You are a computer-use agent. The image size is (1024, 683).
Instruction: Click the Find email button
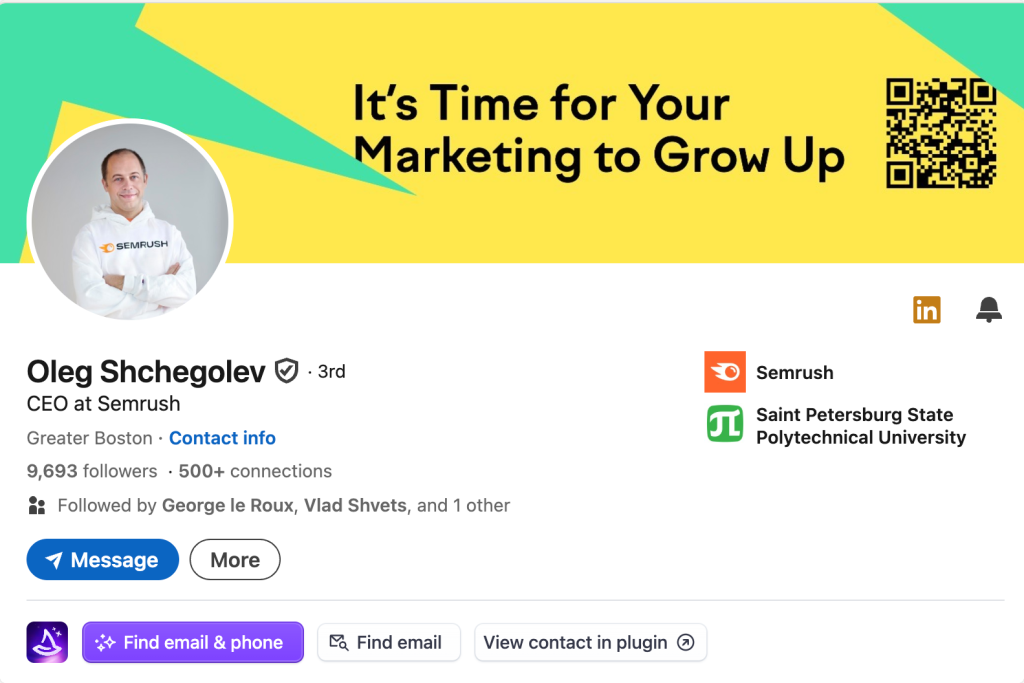388,642
